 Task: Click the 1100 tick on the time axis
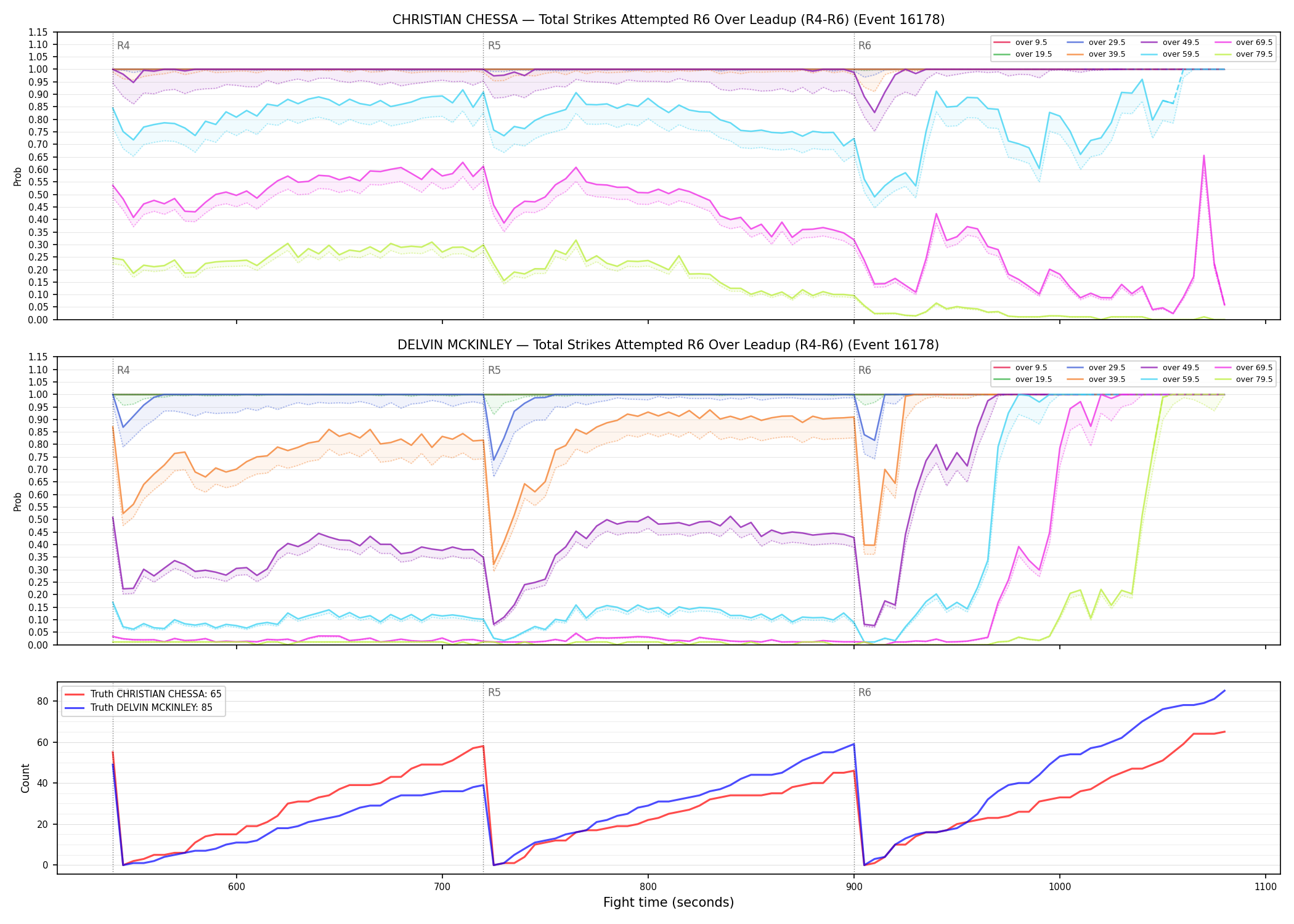[1266, 887]
